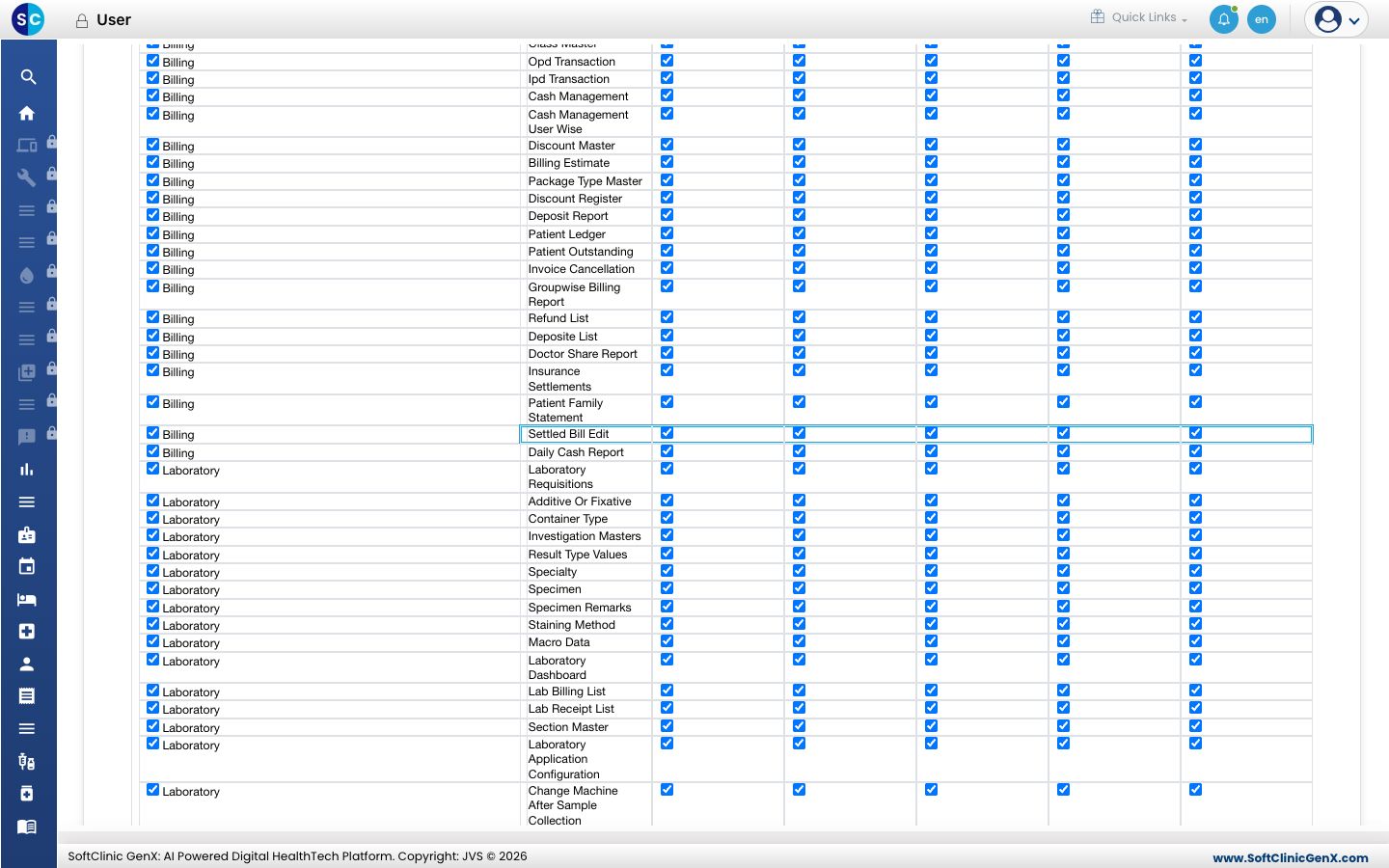Expand the Quick Links dropdown

click(1139, 17)
